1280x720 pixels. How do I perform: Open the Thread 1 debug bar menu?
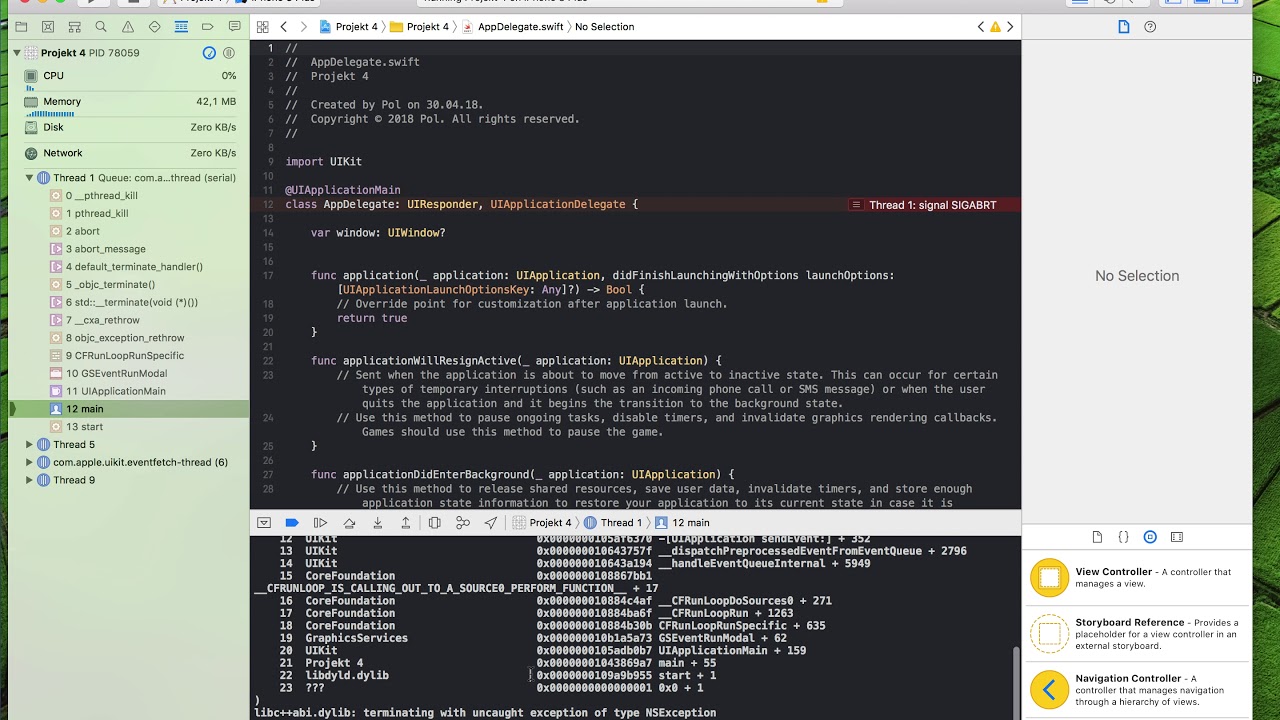click(613, 523)
